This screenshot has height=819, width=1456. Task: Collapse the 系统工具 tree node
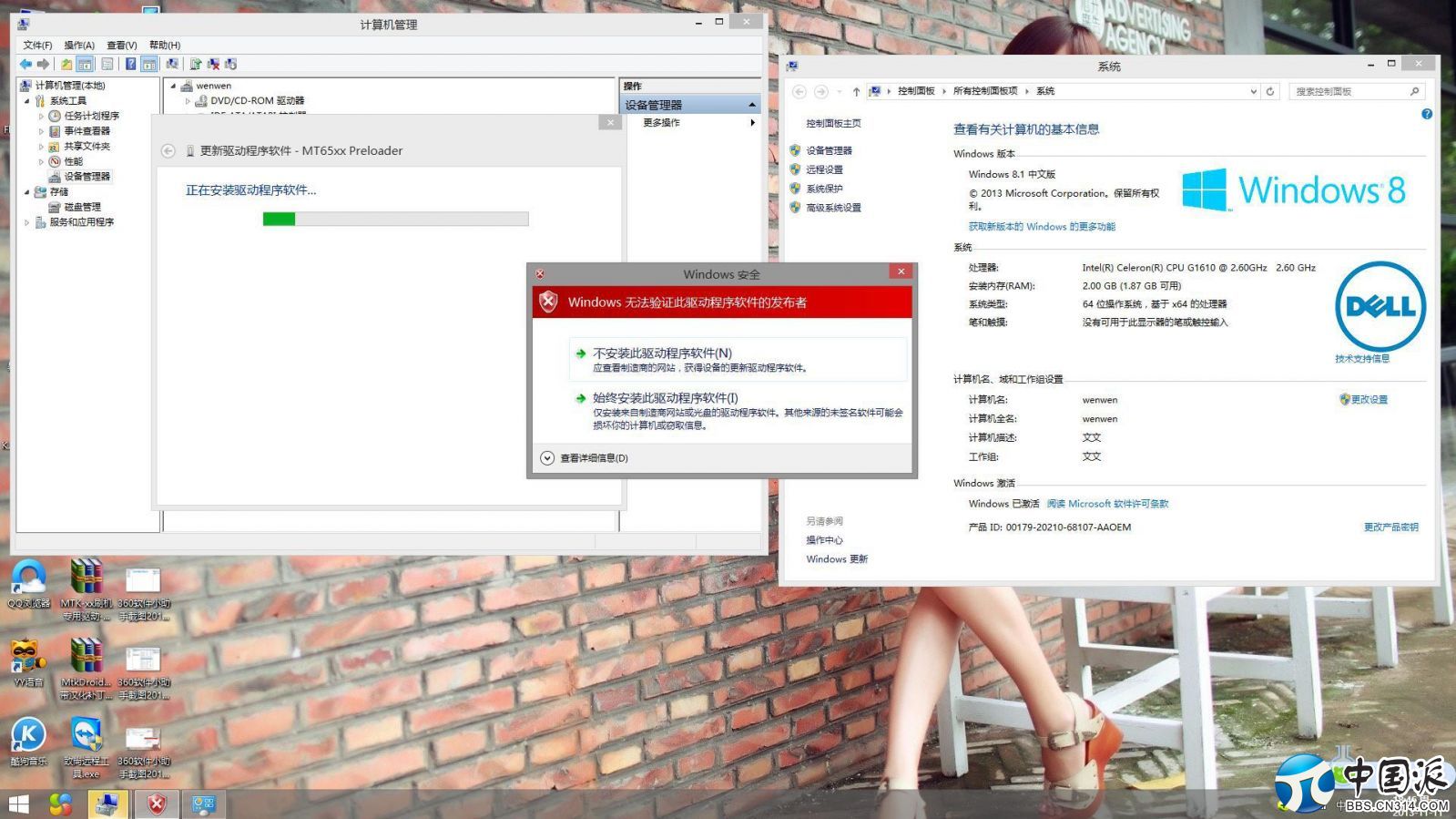tap(26, 101)
